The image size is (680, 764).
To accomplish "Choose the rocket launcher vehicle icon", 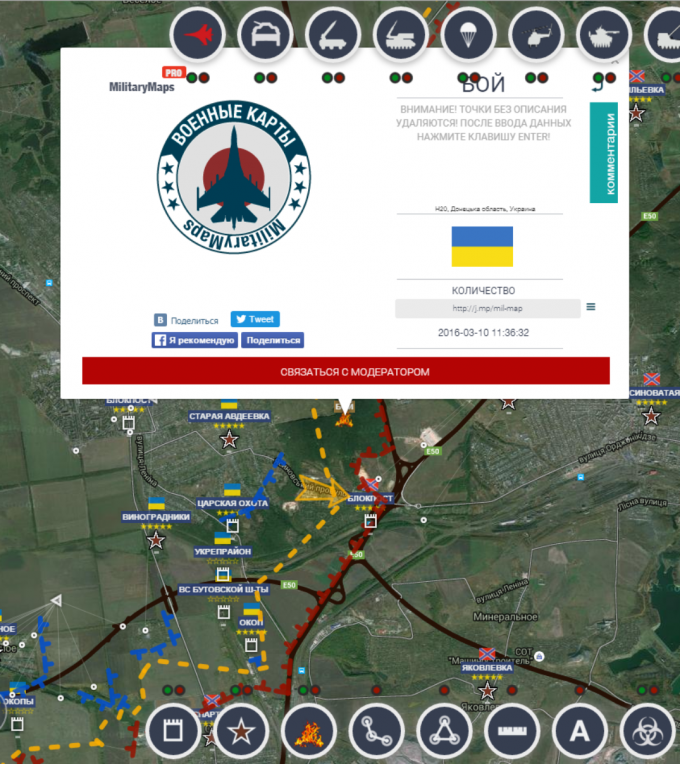I will click(x=334, y=36).
